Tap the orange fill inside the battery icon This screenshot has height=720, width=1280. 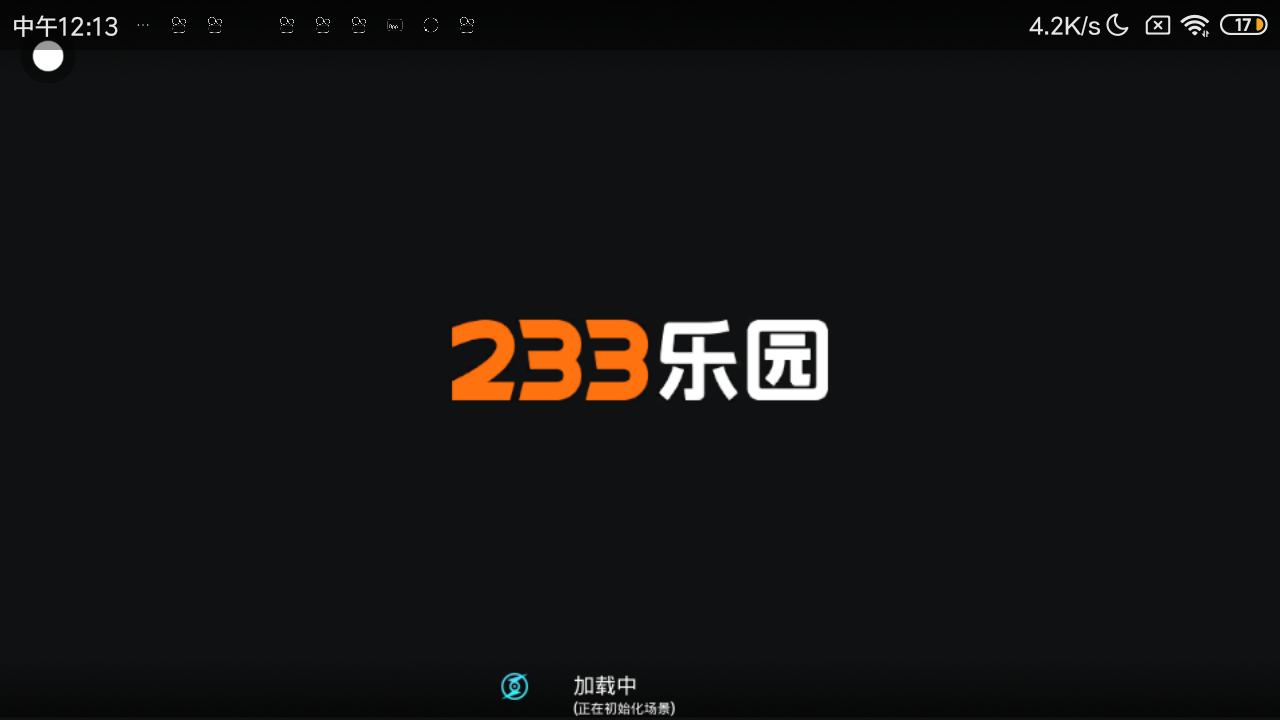click(x=1259, y=25)
